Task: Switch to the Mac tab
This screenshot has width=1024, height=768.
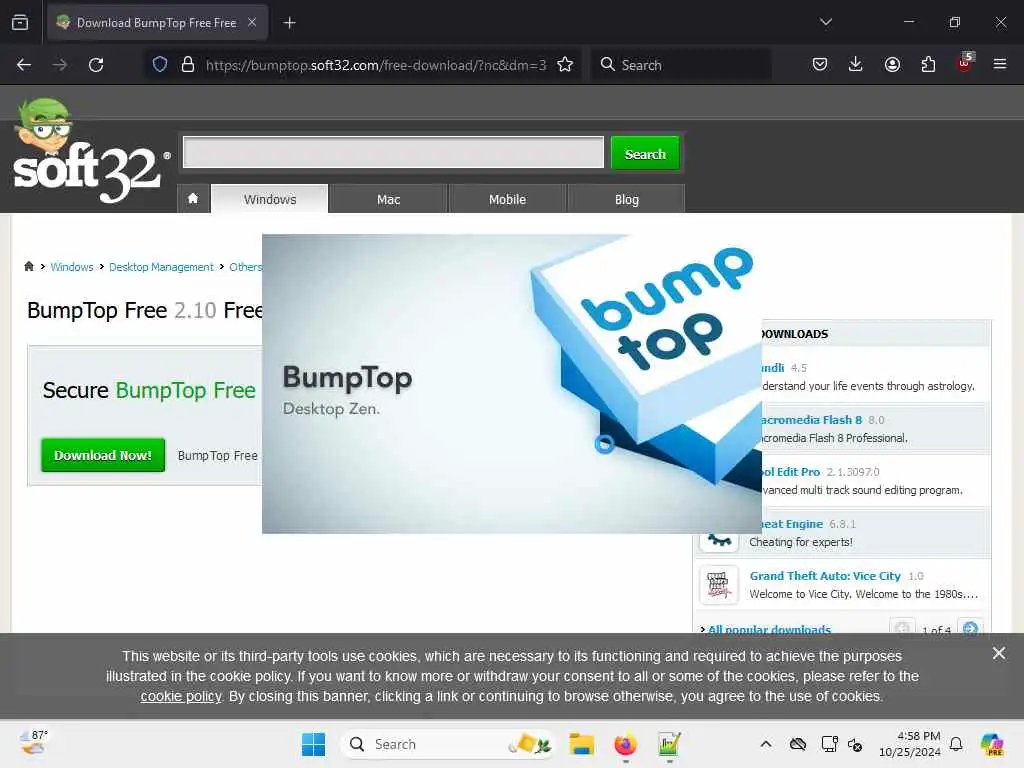Action: 389,199
